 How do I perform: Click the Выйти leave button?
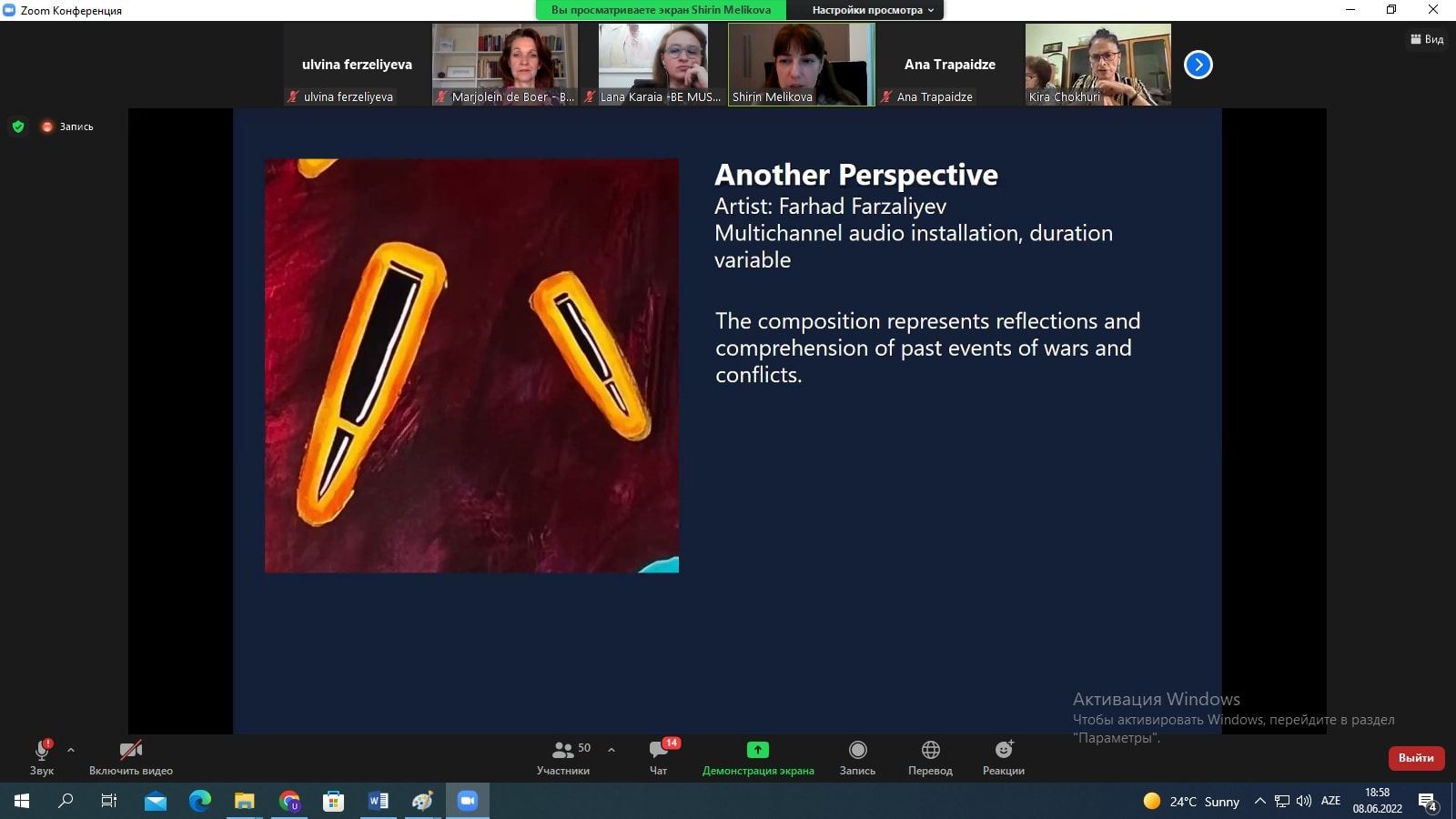(x=1415, y=758)
